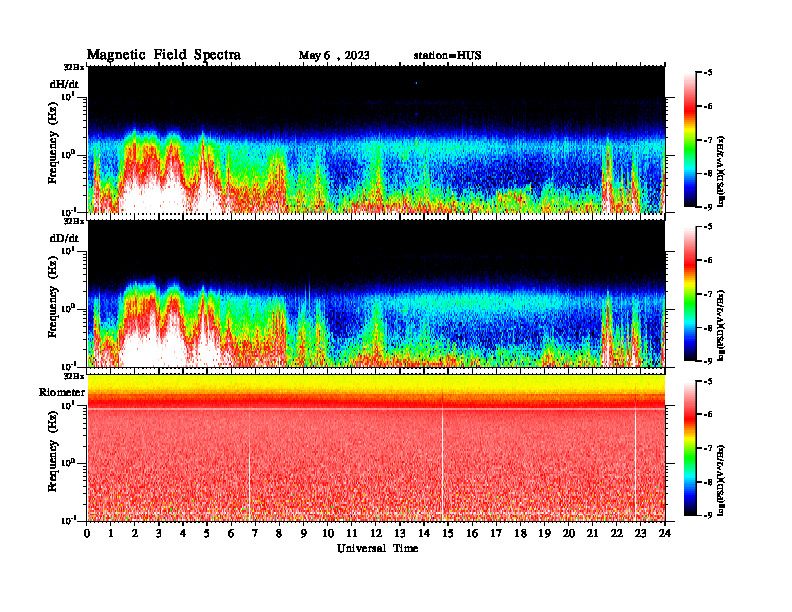Viewport: 792px width, 612px height.
Task: Click hour tick label "14" on time axis
Action: [x=424, y=533]
